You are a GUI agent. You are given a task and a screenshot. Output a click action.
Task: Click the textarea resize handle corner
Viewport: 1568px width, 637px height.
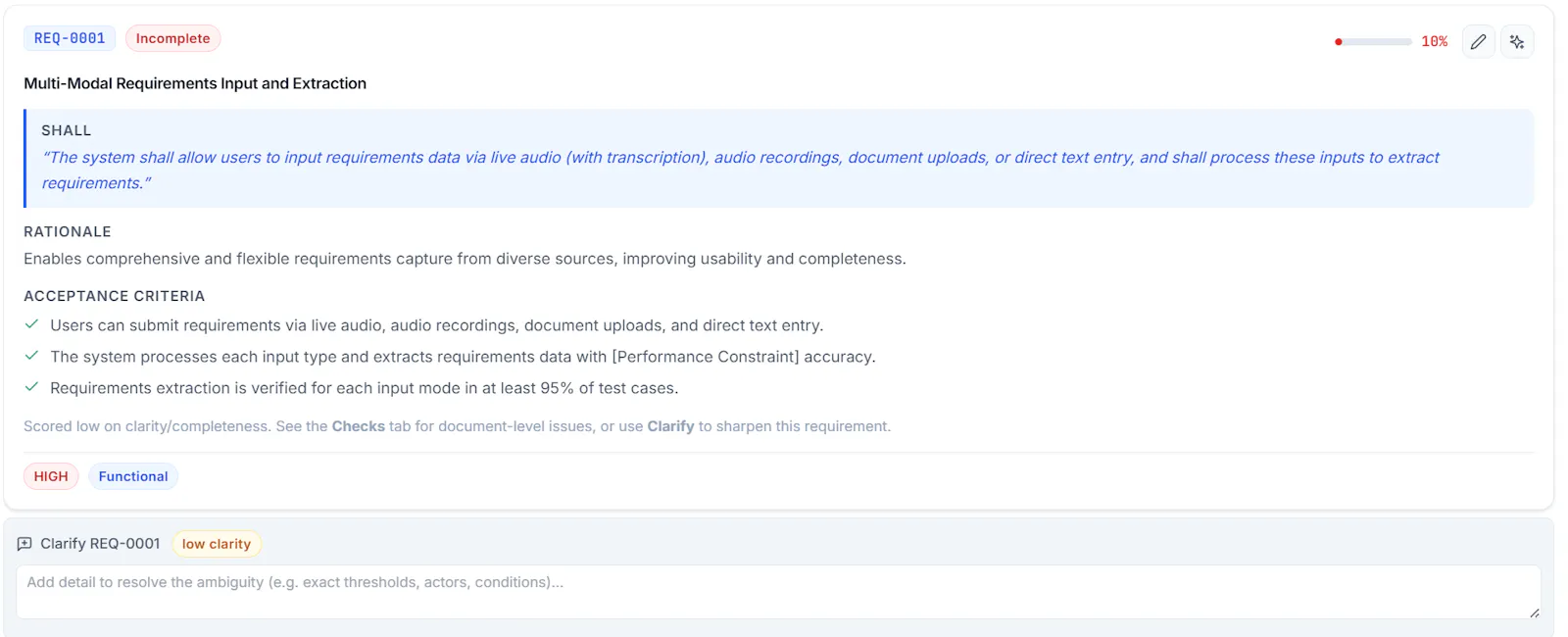pyautogui.click(x=1534, y=612)
